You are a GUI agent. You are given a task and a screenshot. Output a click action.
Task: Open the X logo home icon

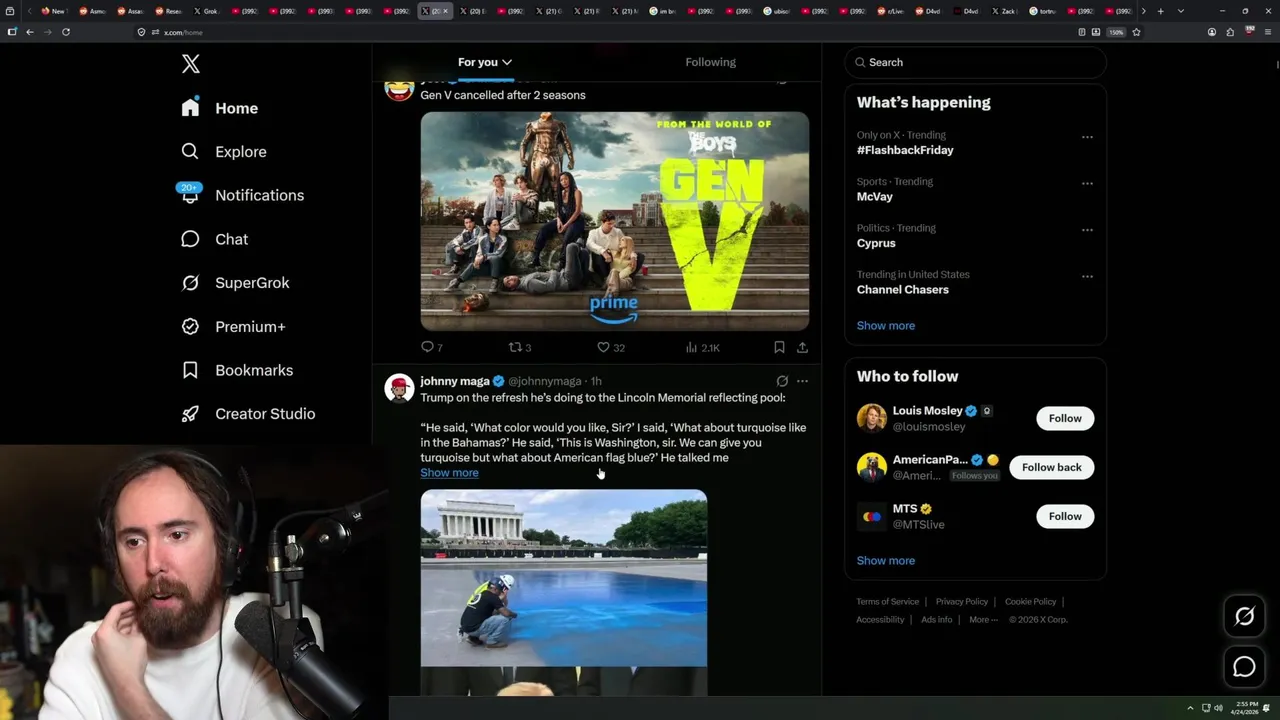pos(191,64)
